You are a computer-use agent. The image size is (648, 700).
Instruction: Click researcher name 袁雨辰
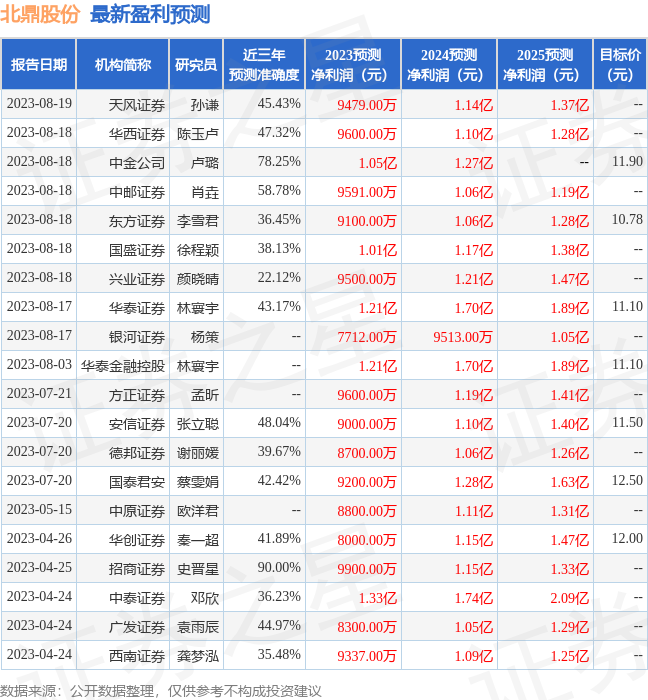tap(198, 628)
